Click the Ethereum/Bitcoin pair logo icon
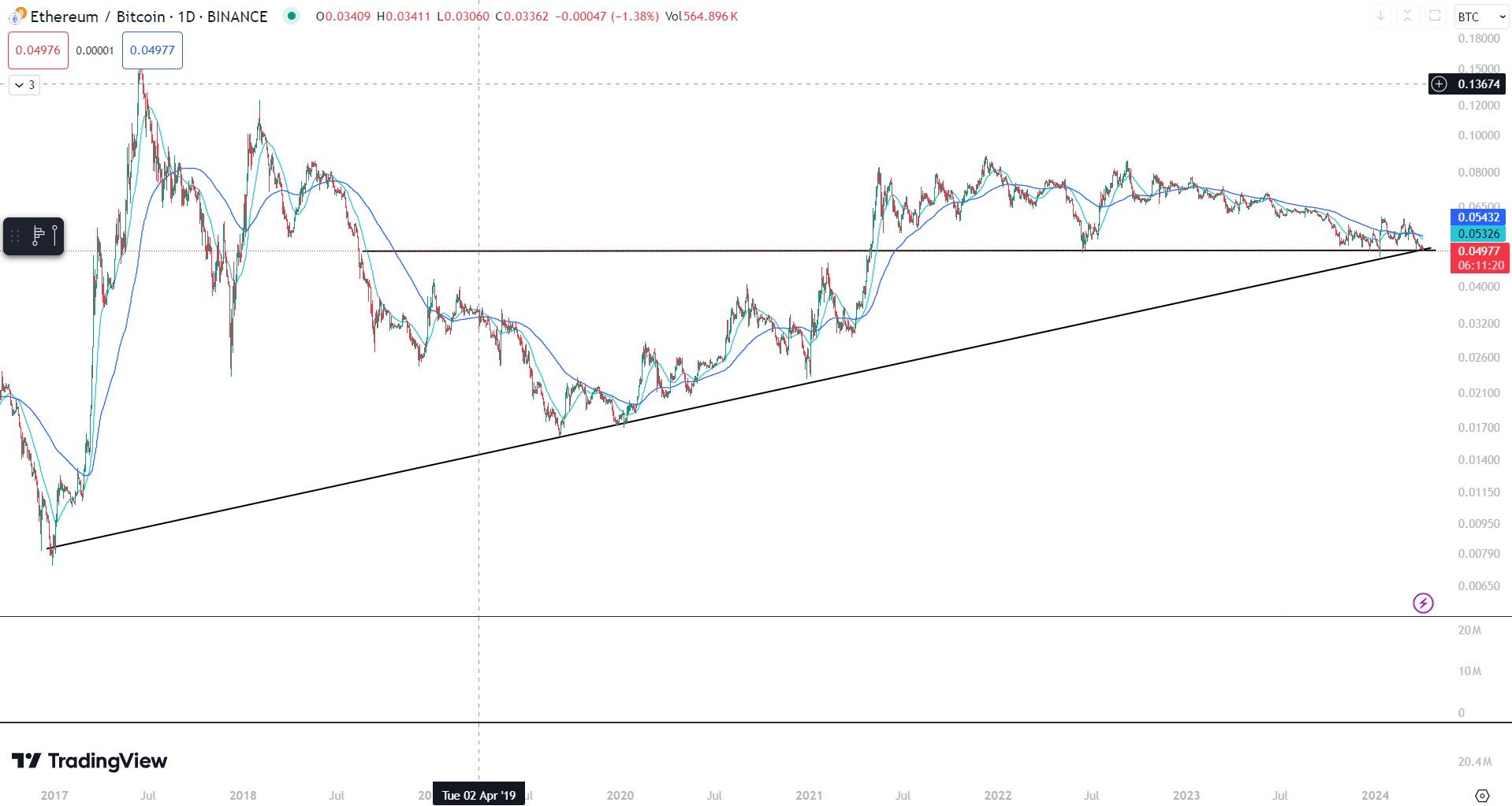1512x806 pixels. pos(17,16)
